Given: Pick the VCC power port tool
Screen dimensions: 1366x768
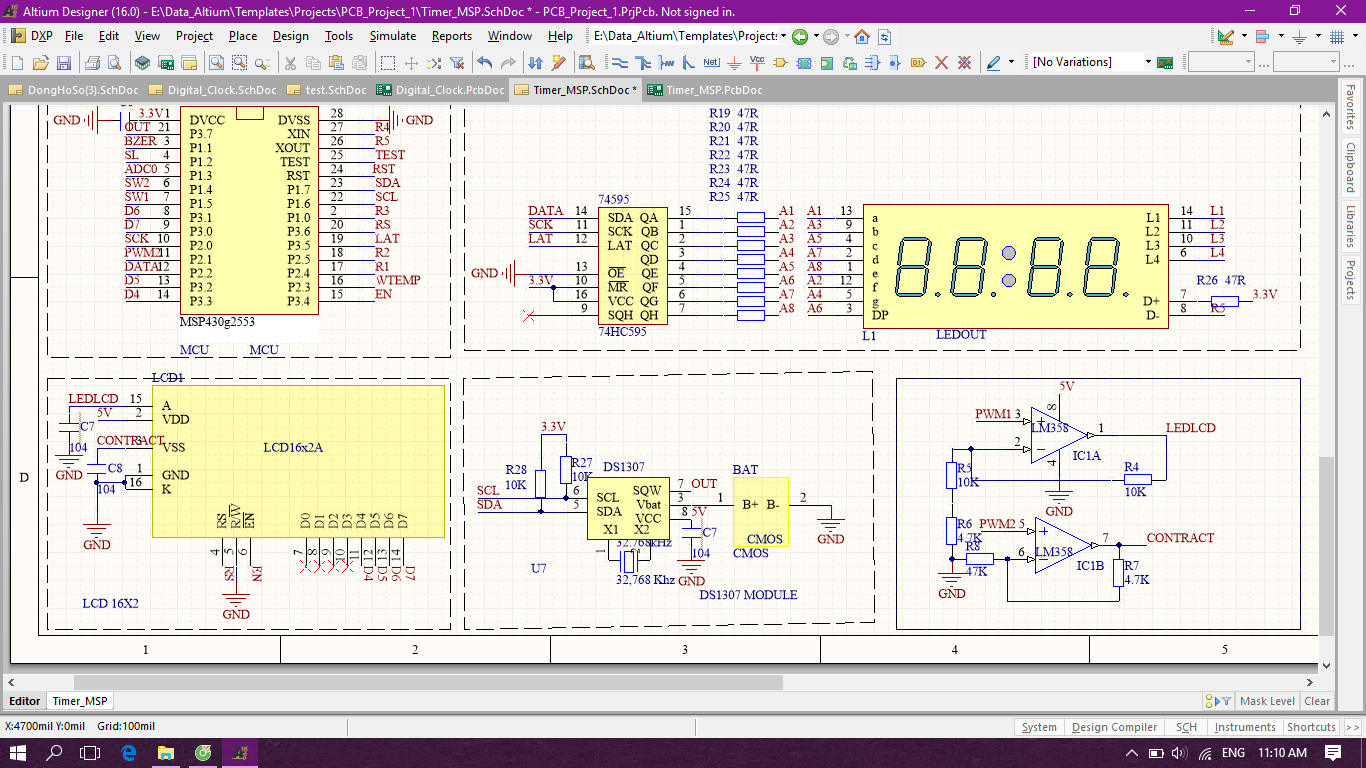Looking at the screenshot, I should [757, 62].
